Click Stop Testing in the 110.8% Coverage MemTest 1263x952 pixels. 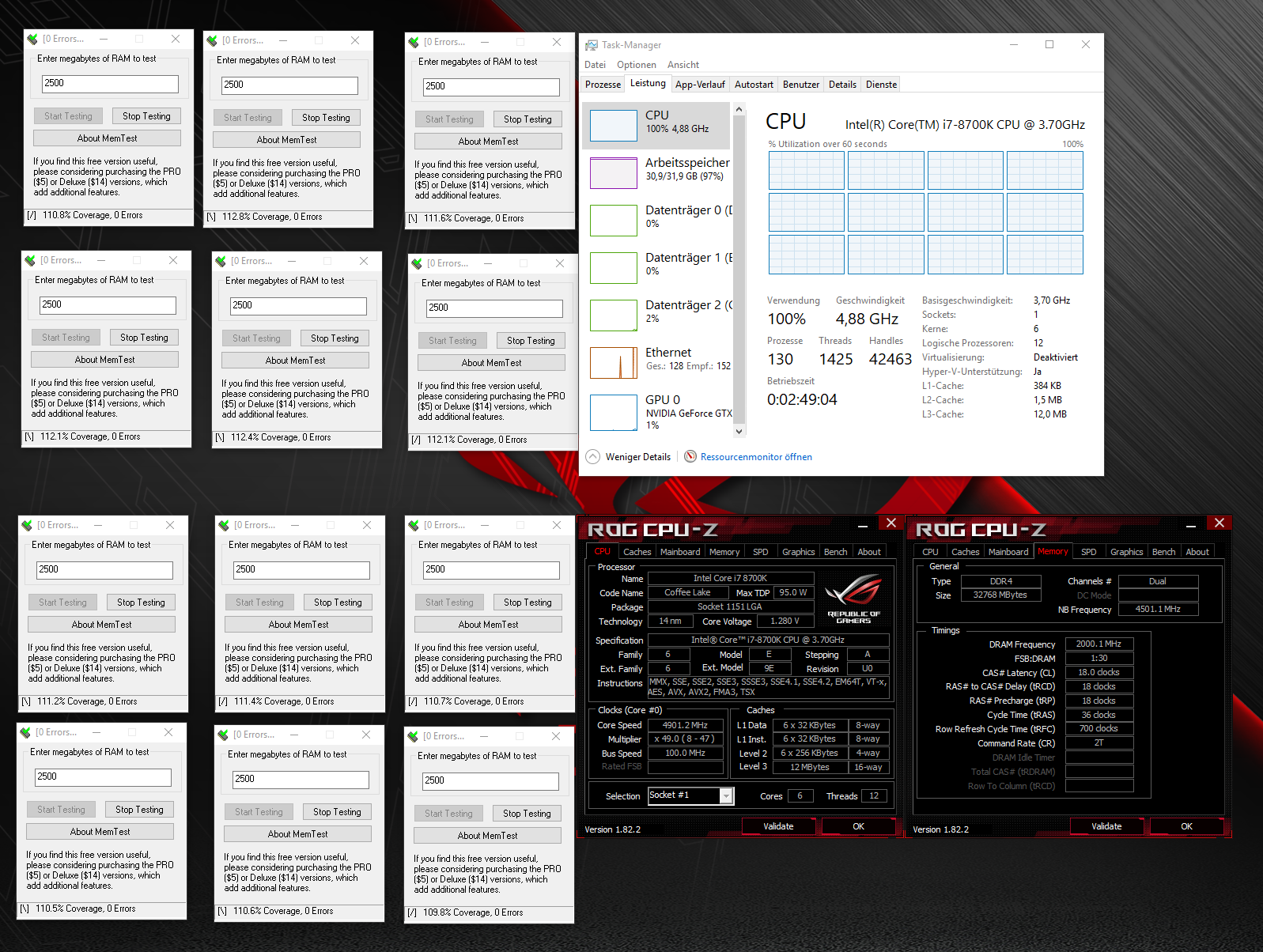[x=146, y=116]
